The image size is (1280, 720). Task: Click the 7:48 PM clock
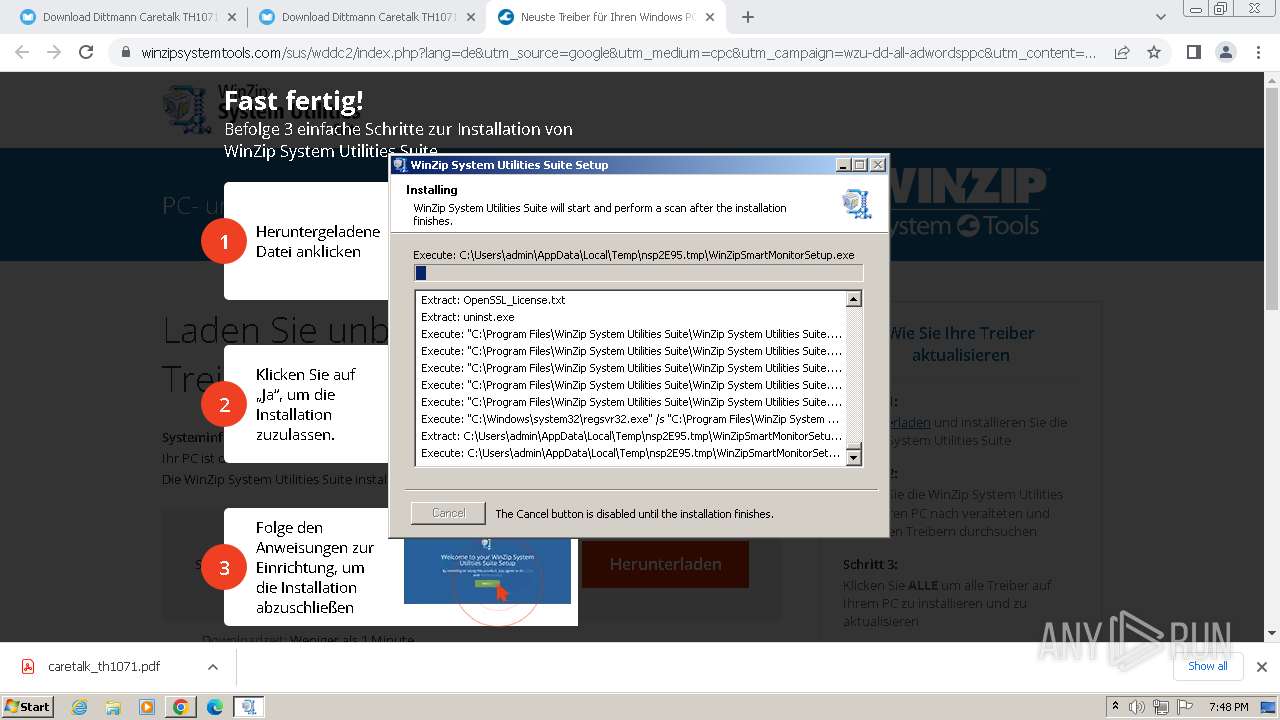point(1229,707)
